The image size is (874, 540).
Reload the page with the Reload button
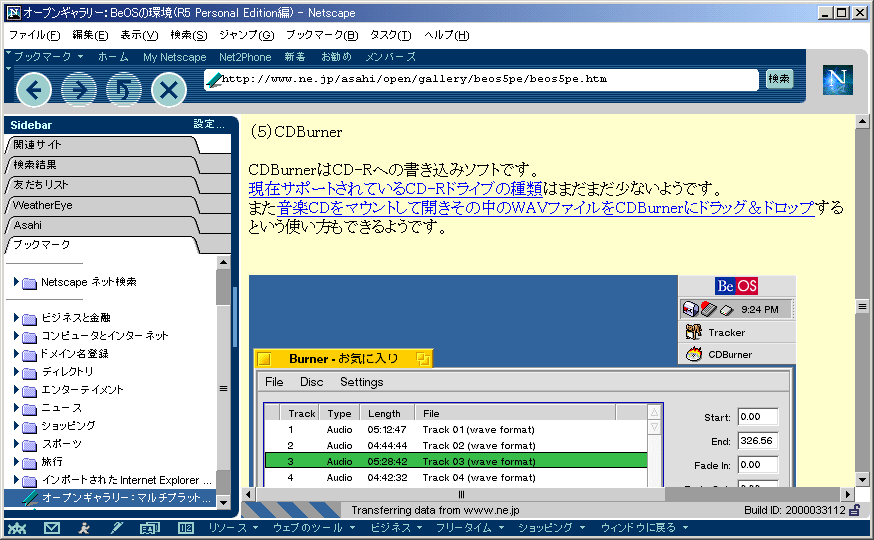tap(124, 90)
